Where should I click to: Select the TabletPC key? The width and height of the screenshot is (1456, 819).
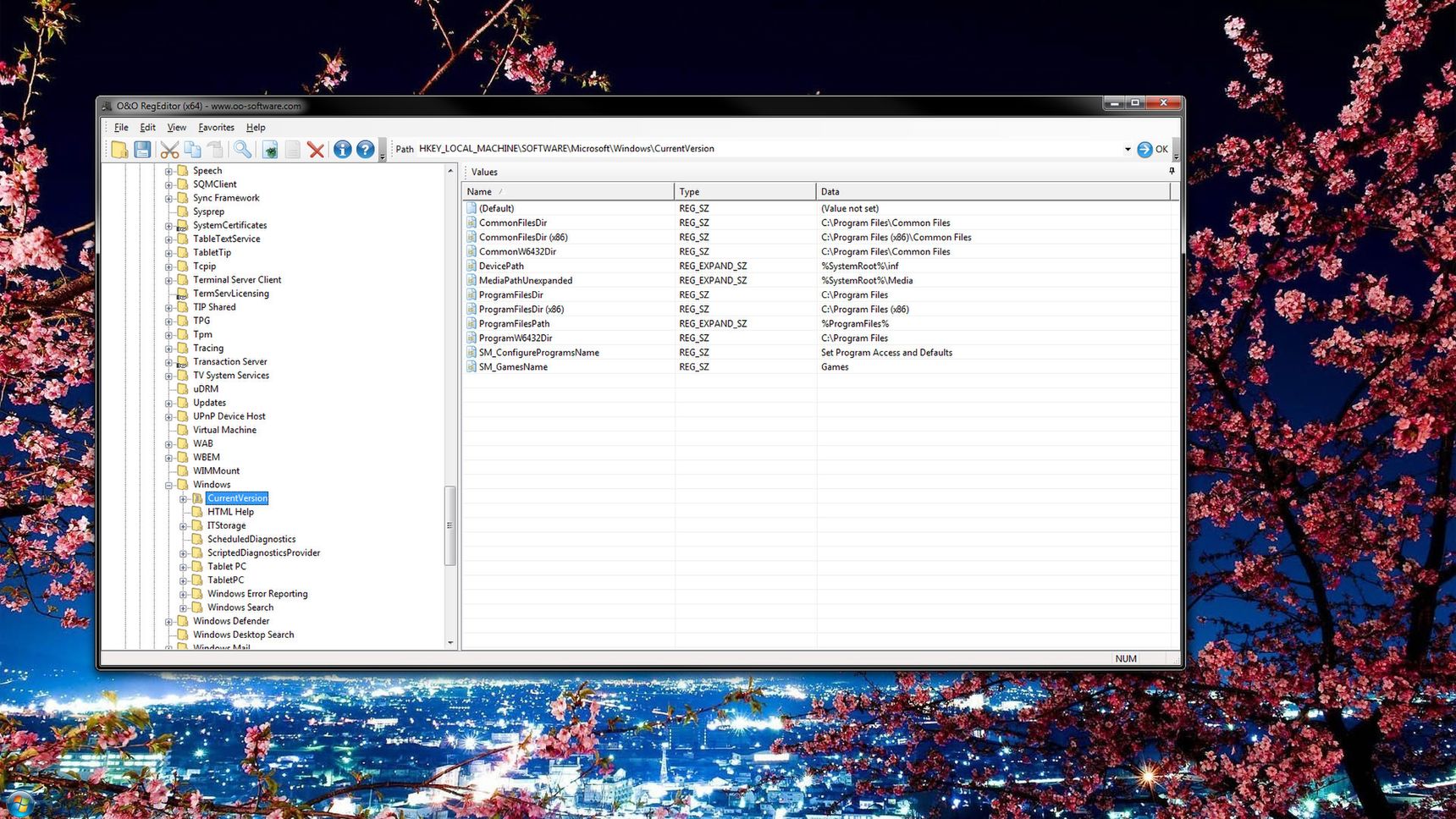coord(225,580)
